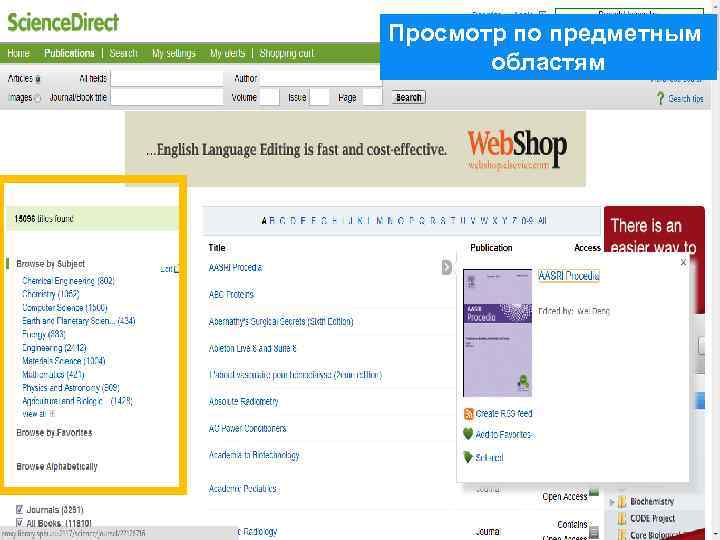Open Earth and Planetary Sciences subject
This screenshot has width=720, height=540.
click(79, 321)
